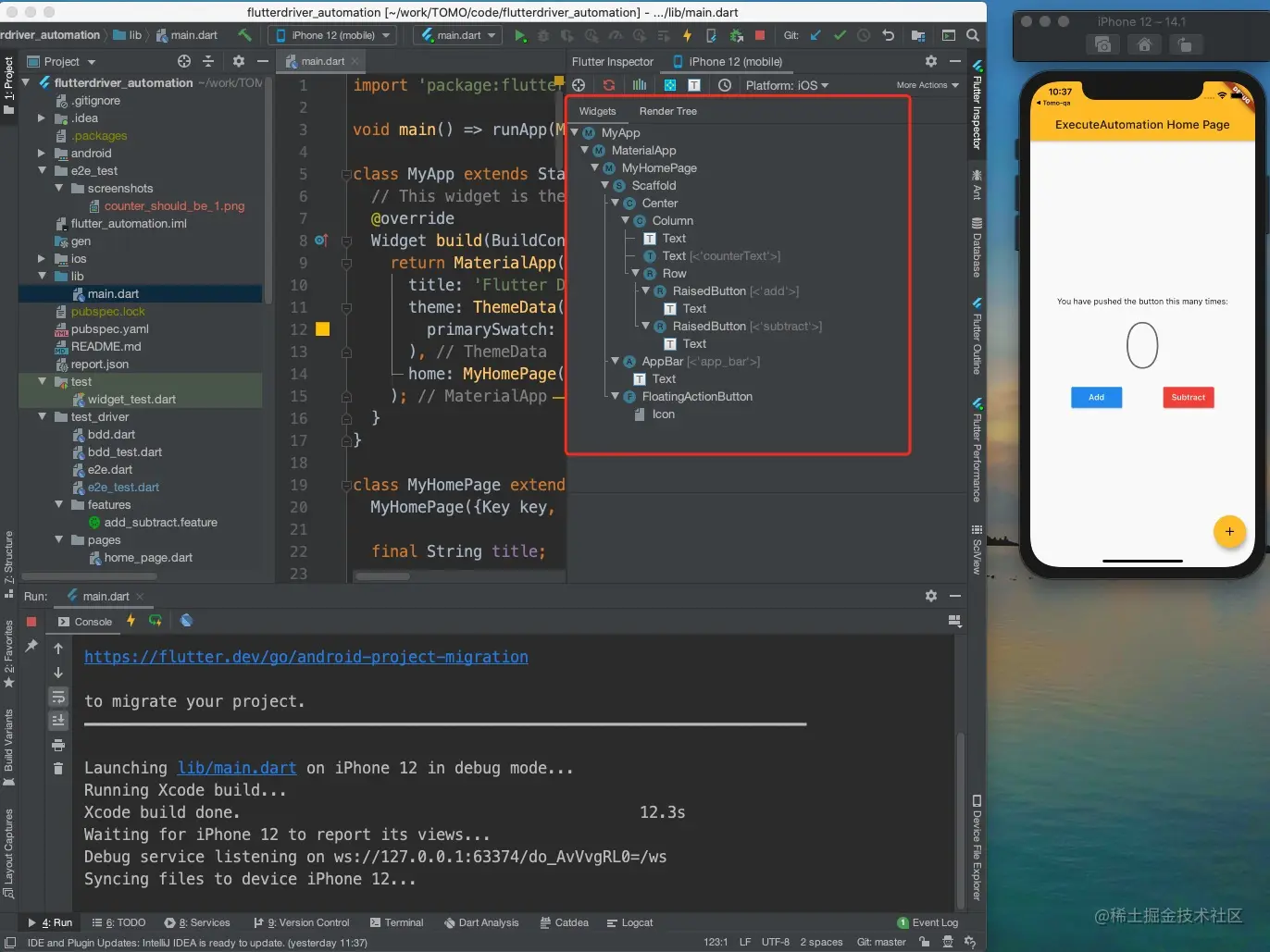
Task: Select the FloatingActionButton node in widget tree
Action: coord(697,396)
